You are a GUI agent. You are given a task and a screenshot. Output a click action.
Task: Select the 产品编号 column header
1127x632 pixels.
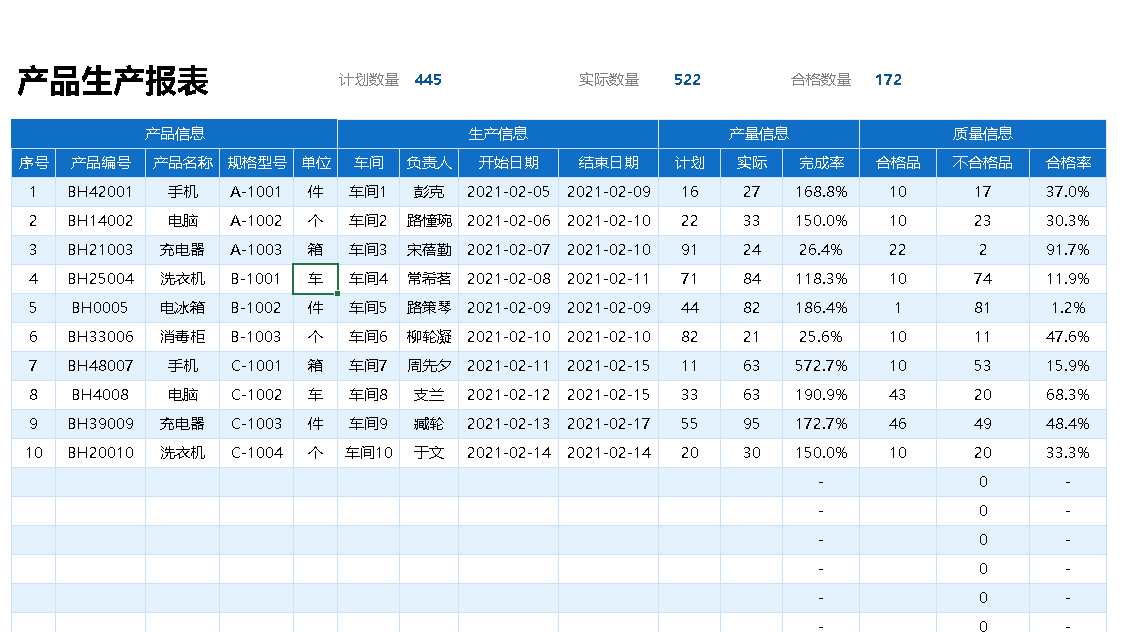(100, 163)
